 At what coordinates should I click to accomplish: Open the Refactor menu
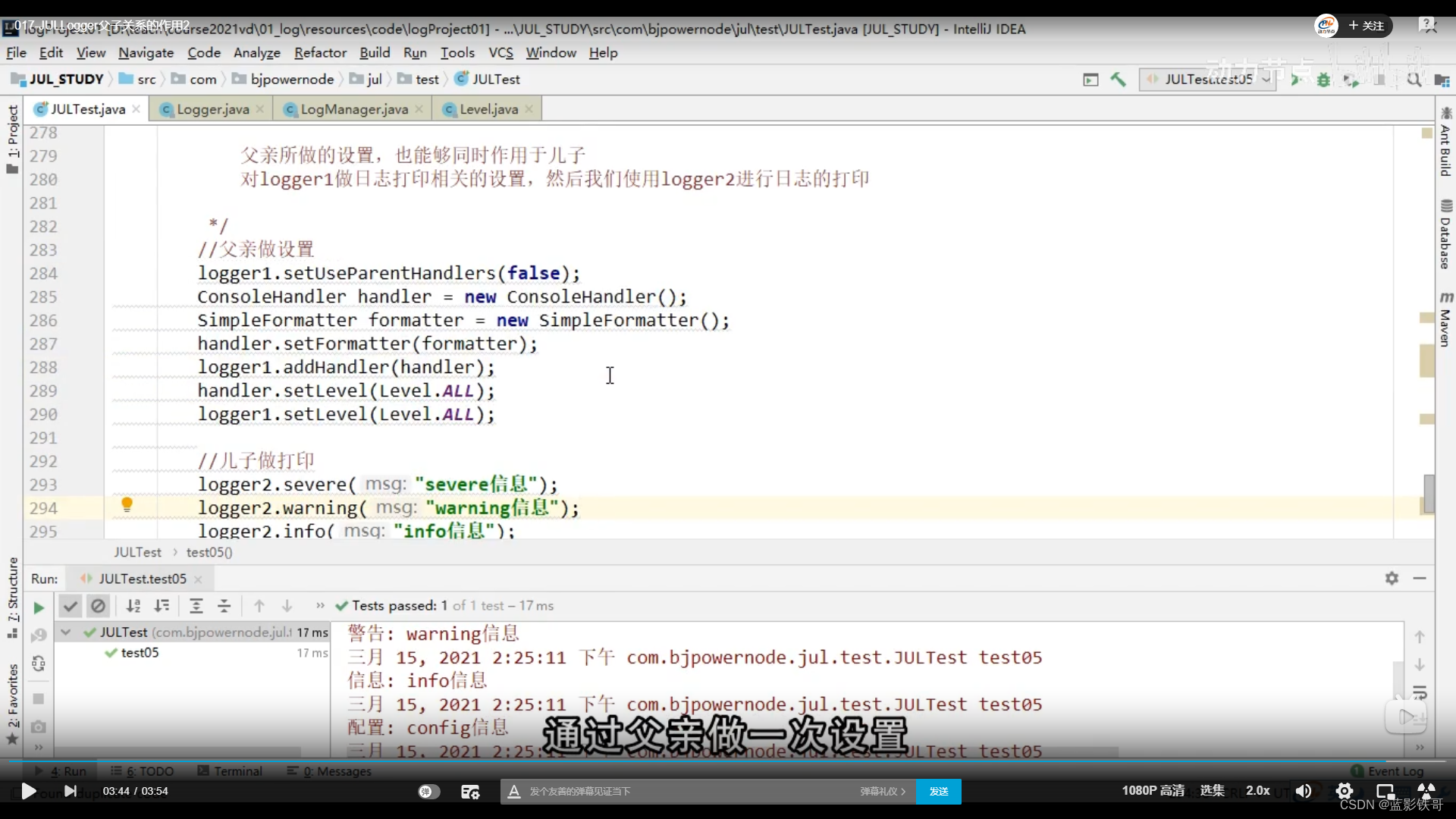click(x=320, y=52)
